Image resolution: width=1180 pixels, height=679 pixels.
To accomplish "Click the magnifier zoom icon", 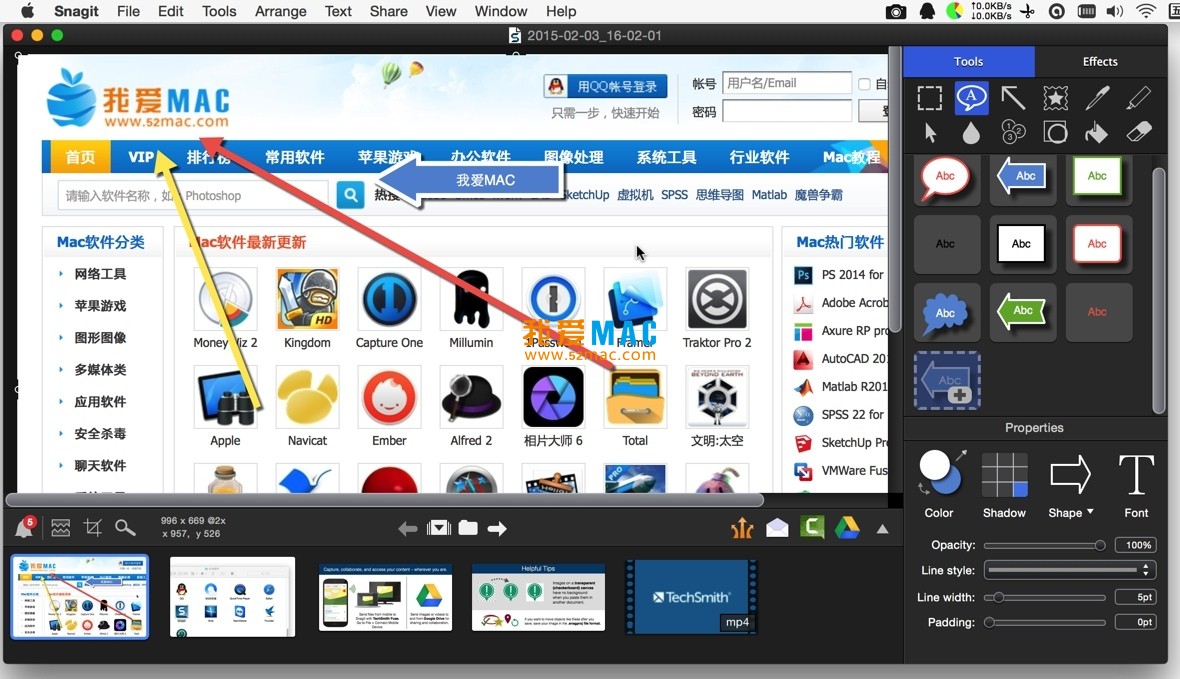I will tap(125, 528).
